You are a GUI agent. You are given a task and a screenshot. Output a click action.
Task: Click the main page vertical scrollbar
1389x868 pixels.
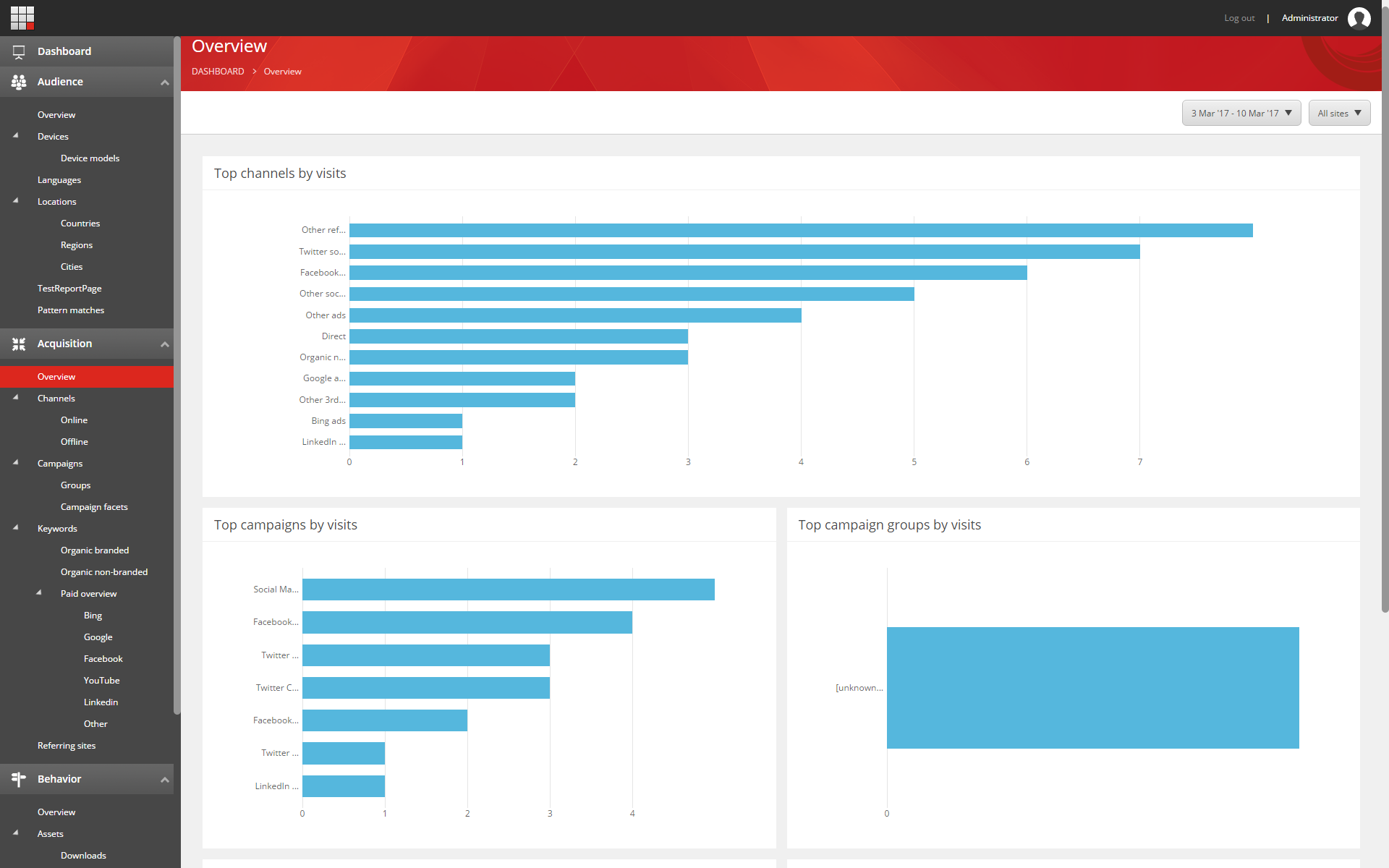tap(1385, 311)
